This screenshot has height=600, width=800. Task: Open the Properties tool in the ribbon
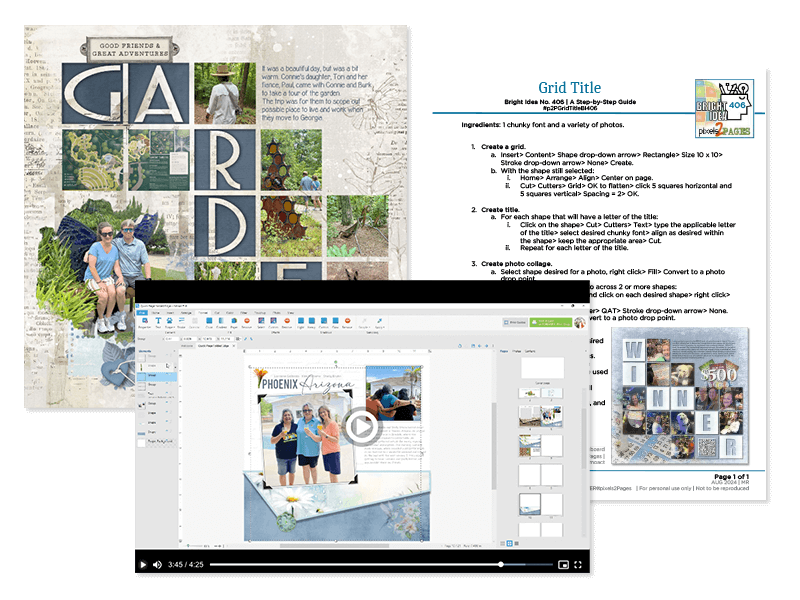point(144,323)
